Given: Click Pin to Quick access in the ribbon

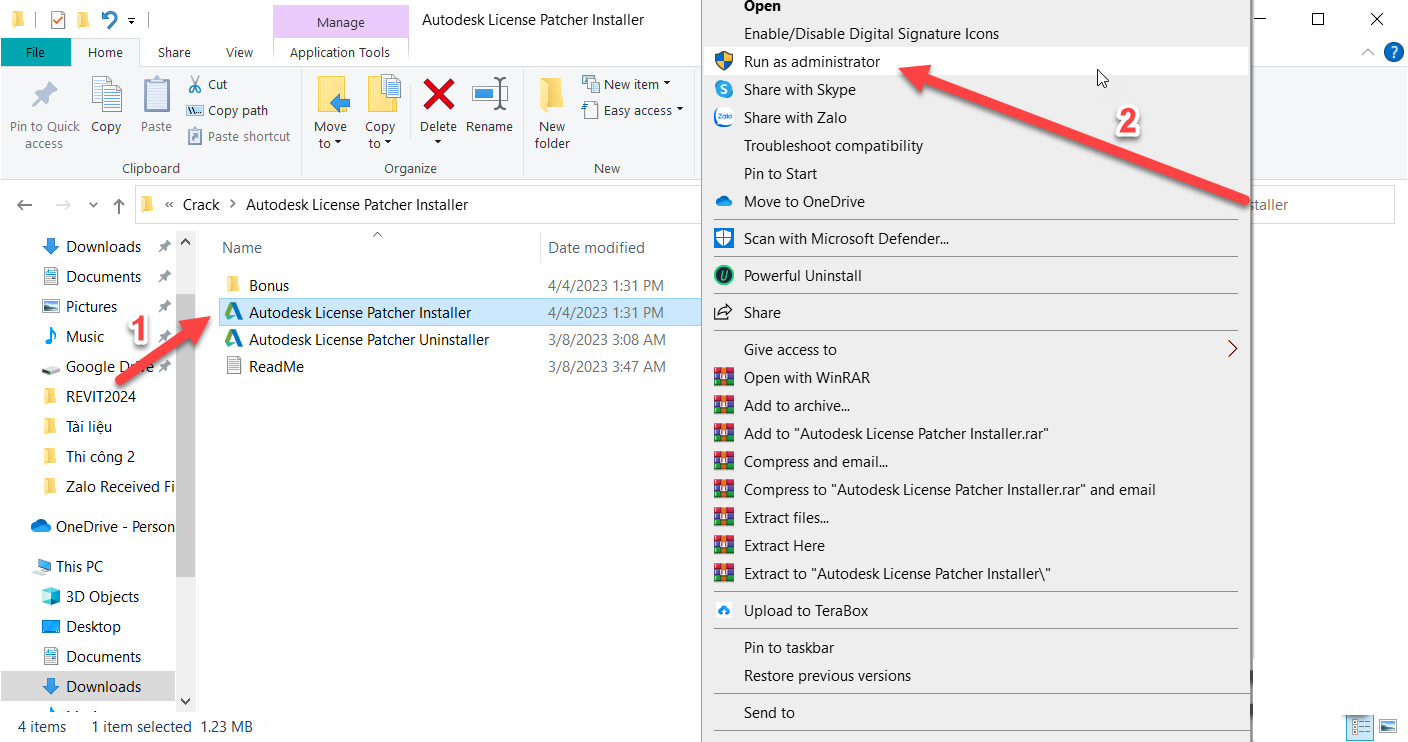Looking at the screenshot, I should (x=44, y=115).
